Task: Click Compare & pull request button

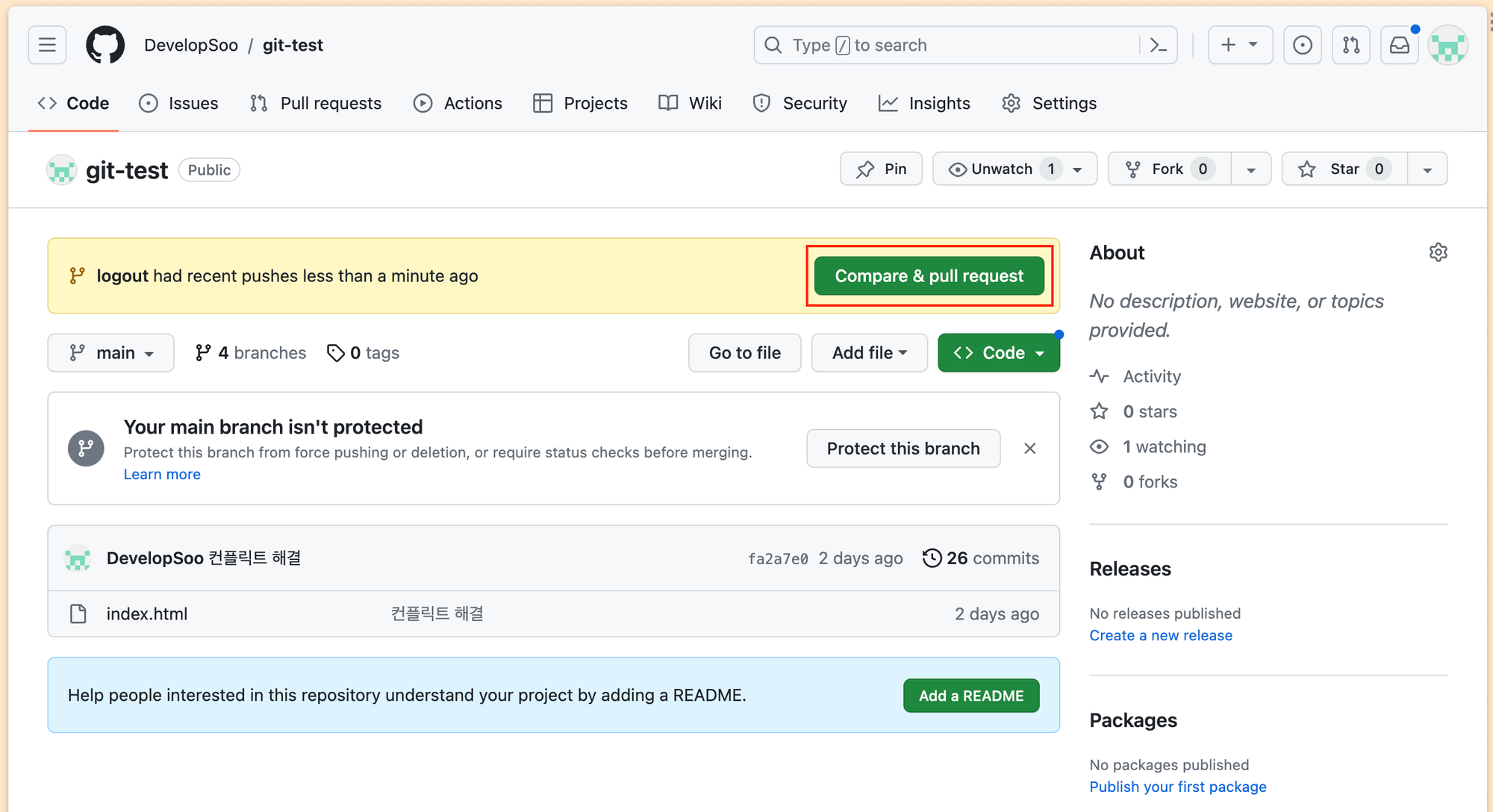Action: (929, 276)
